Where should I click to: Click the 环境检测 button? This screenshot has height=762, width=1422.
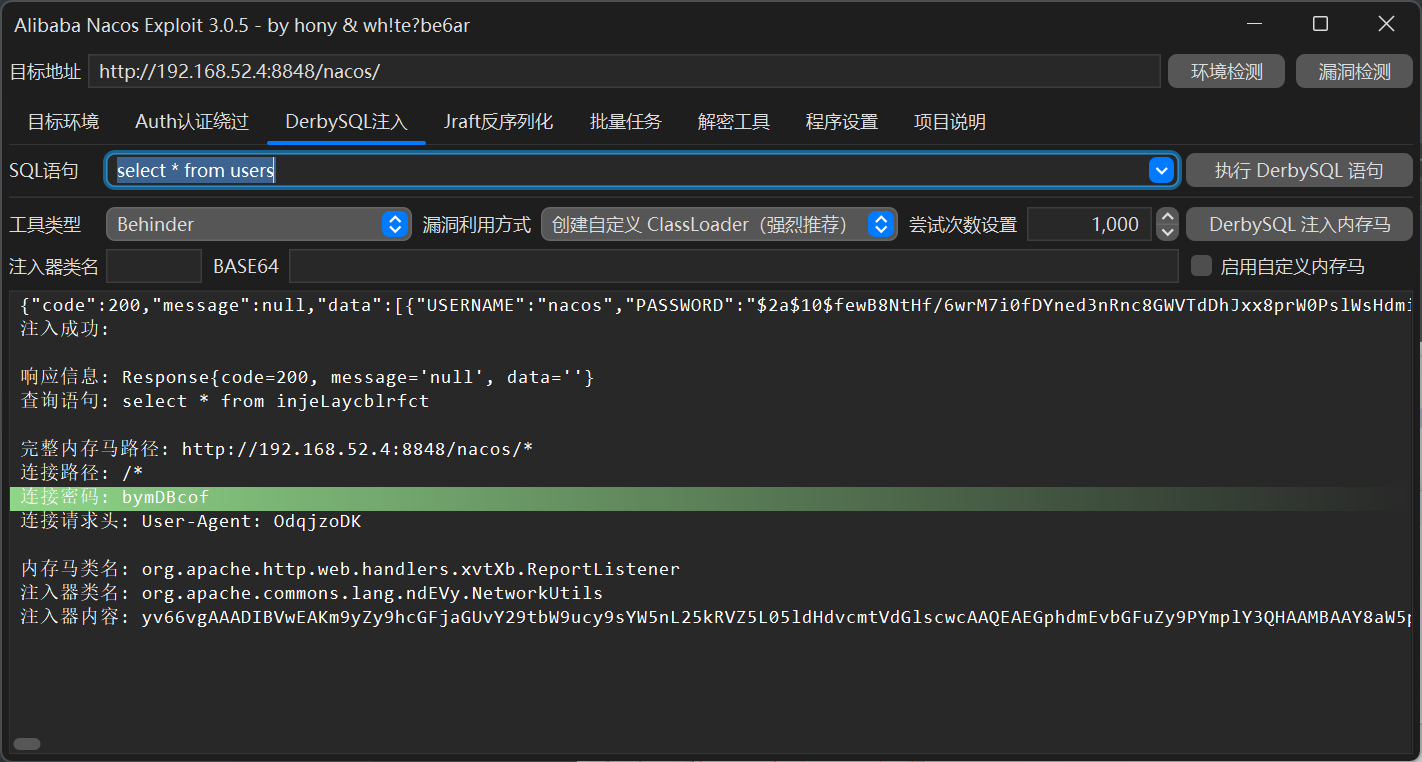tap(1226, 72)
